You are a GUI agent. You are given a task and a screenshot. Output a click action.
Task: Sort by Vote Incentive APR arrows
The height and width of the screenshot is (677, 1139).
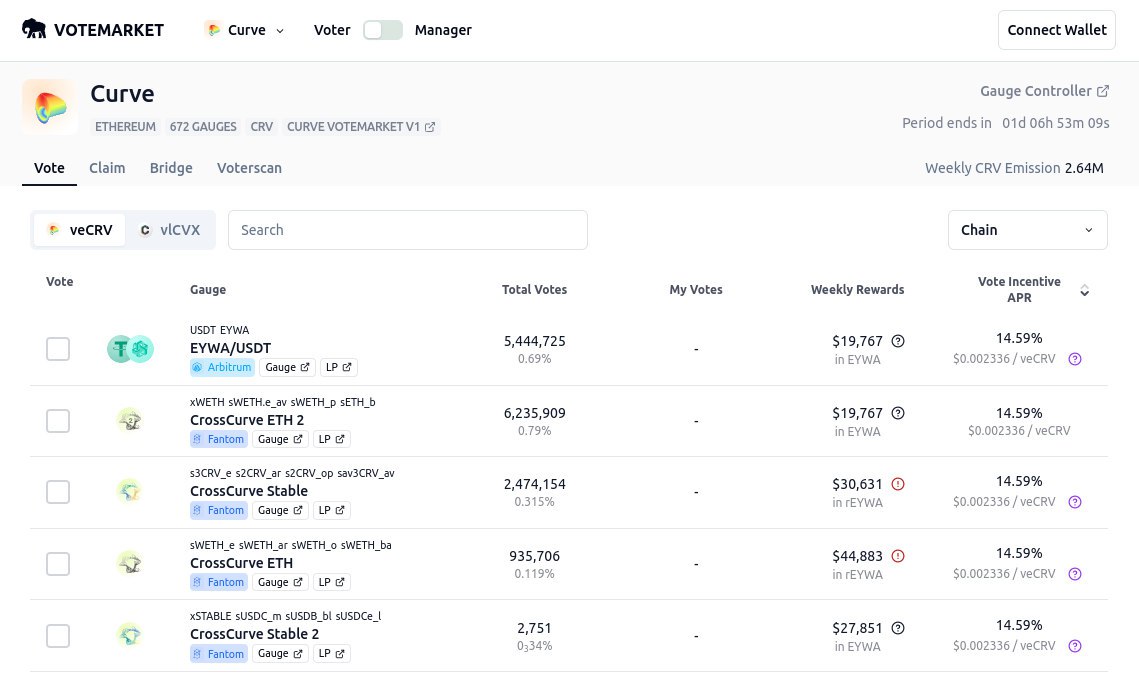coord(1084,290)
